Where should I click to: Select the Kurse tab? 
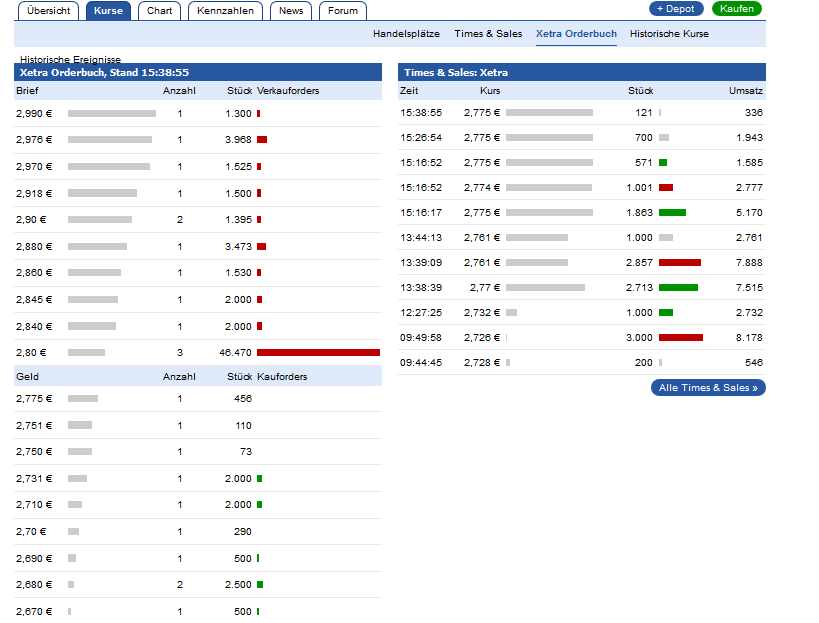(108, 10)
